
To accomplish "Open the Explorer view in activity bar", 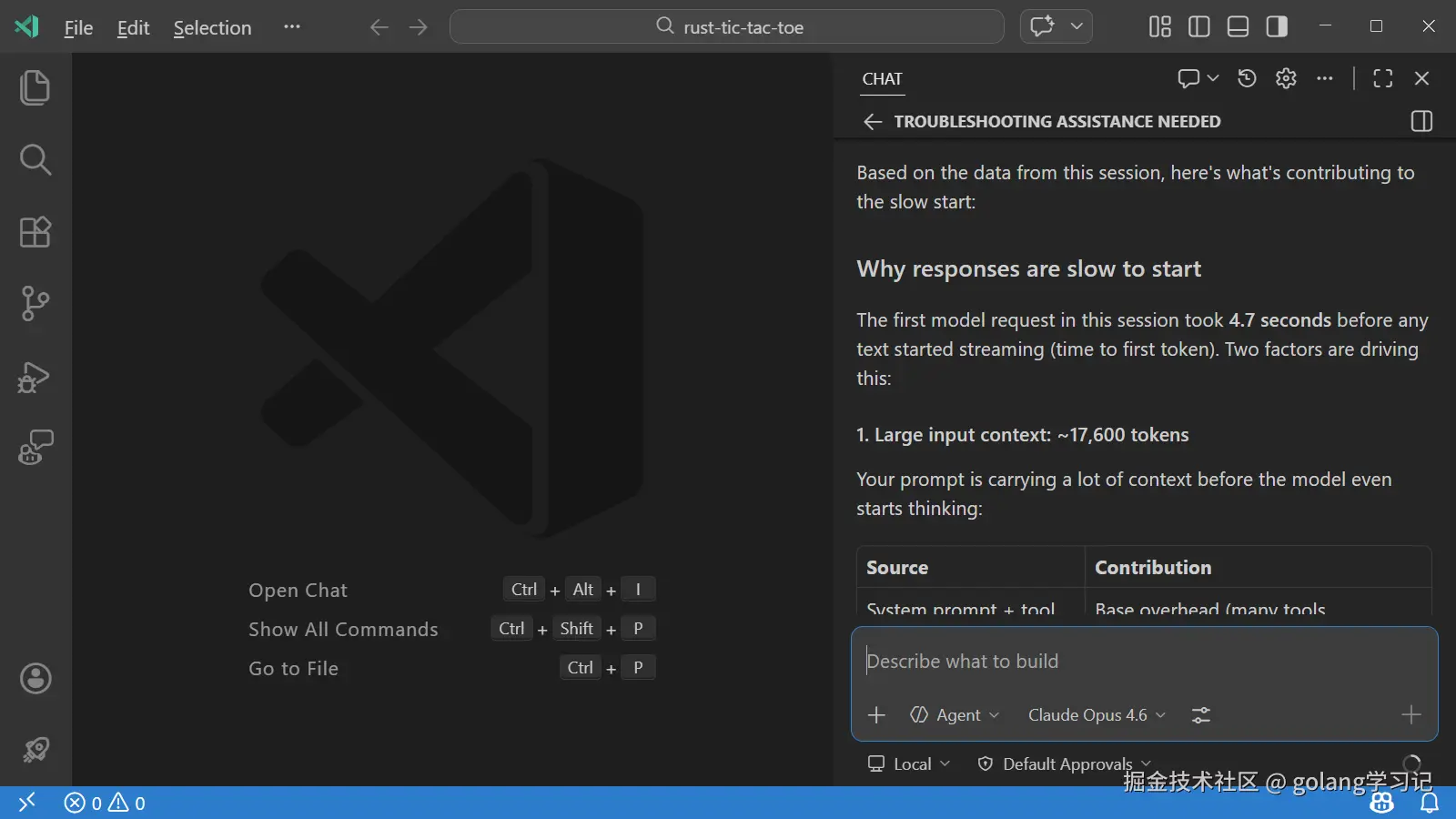I will (x=35, y=88).
